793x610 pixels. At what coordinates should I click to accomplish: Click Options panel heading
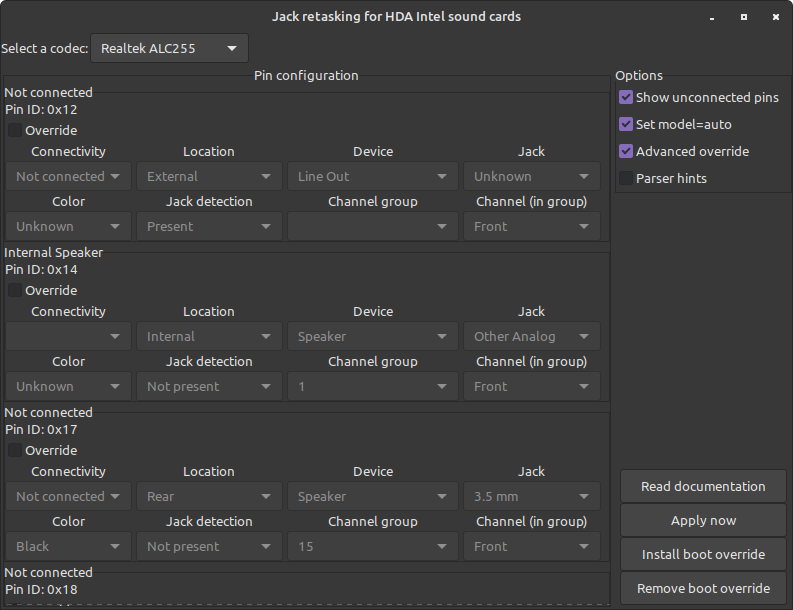click(x=639, y=75)
